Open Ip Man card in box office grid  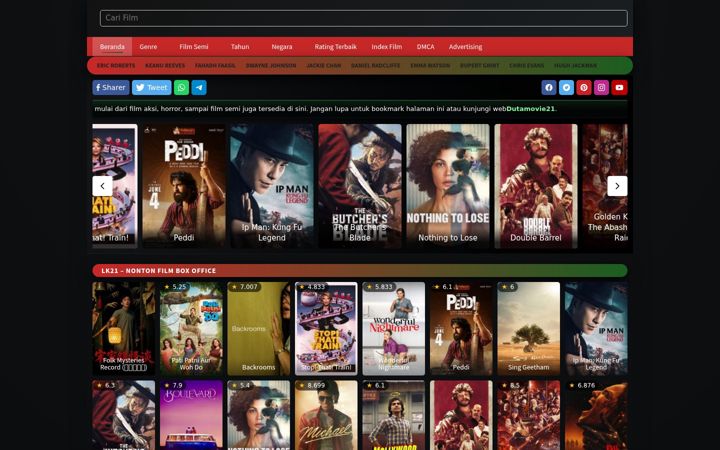pos(596,329)
